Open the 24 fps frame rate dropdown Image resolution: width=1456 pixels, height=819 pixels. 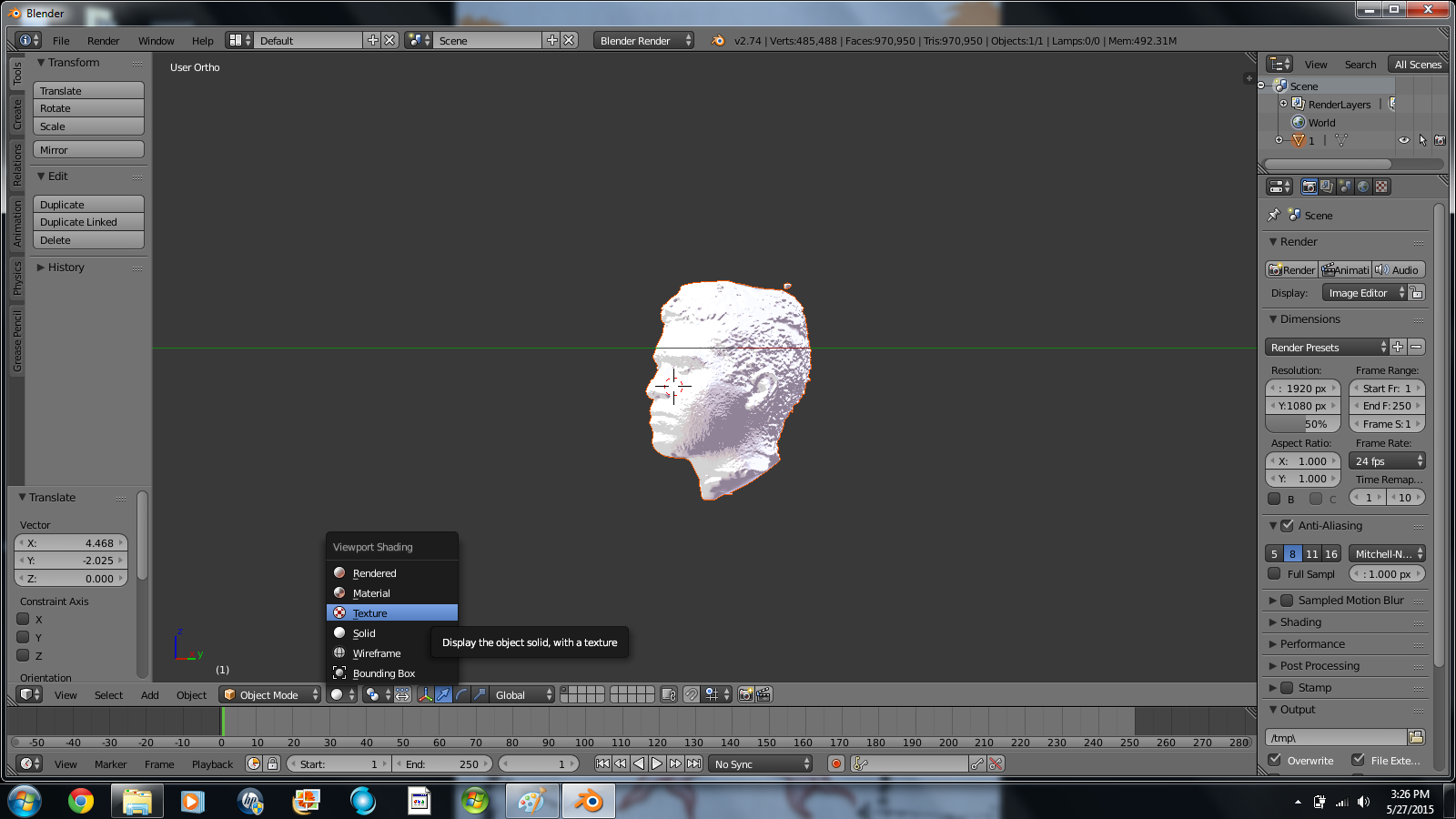pos(1387,461)
